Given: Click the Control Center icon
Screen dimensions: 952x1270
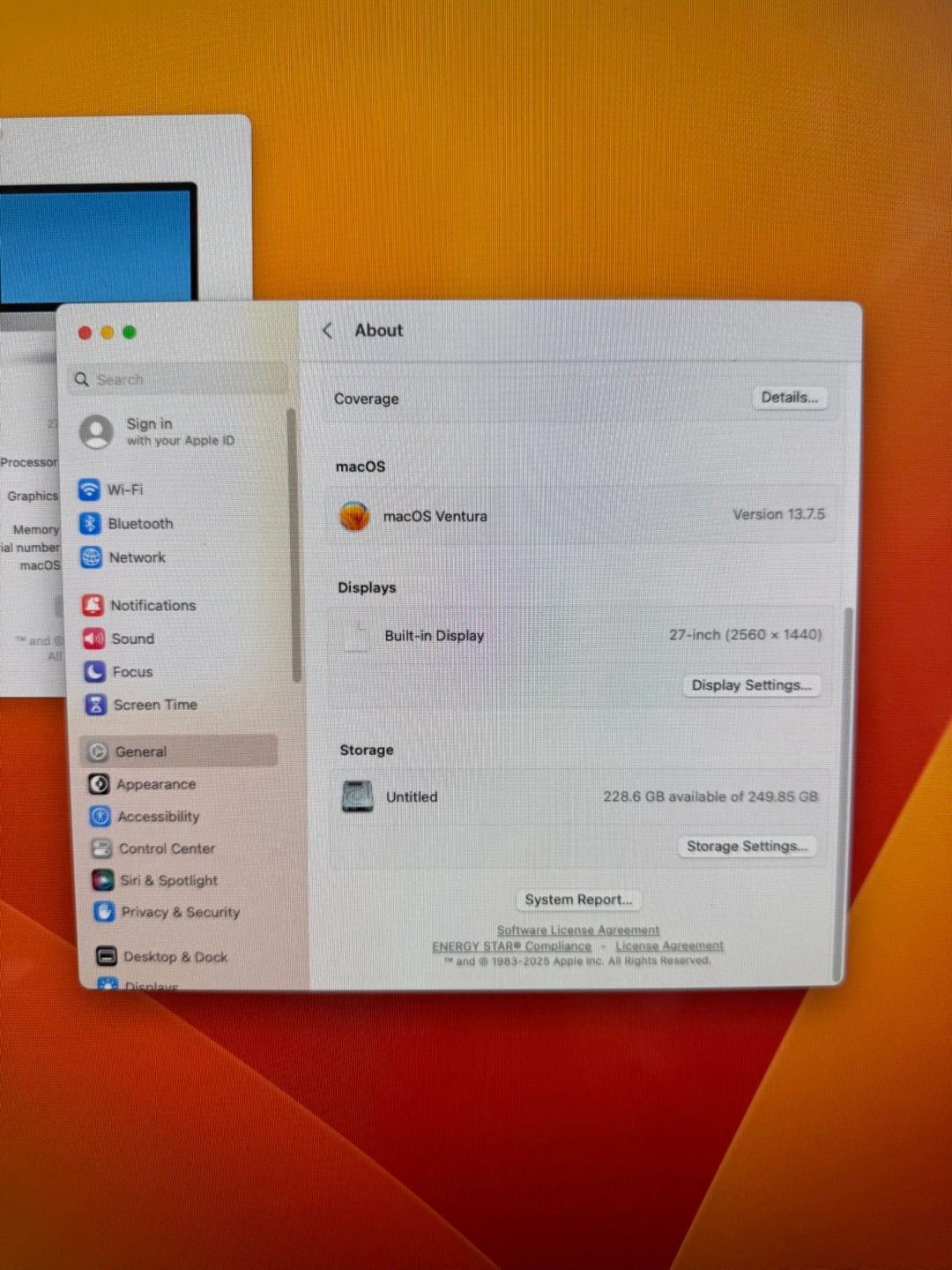Looking at the screenshot, I should pos(101,848).
